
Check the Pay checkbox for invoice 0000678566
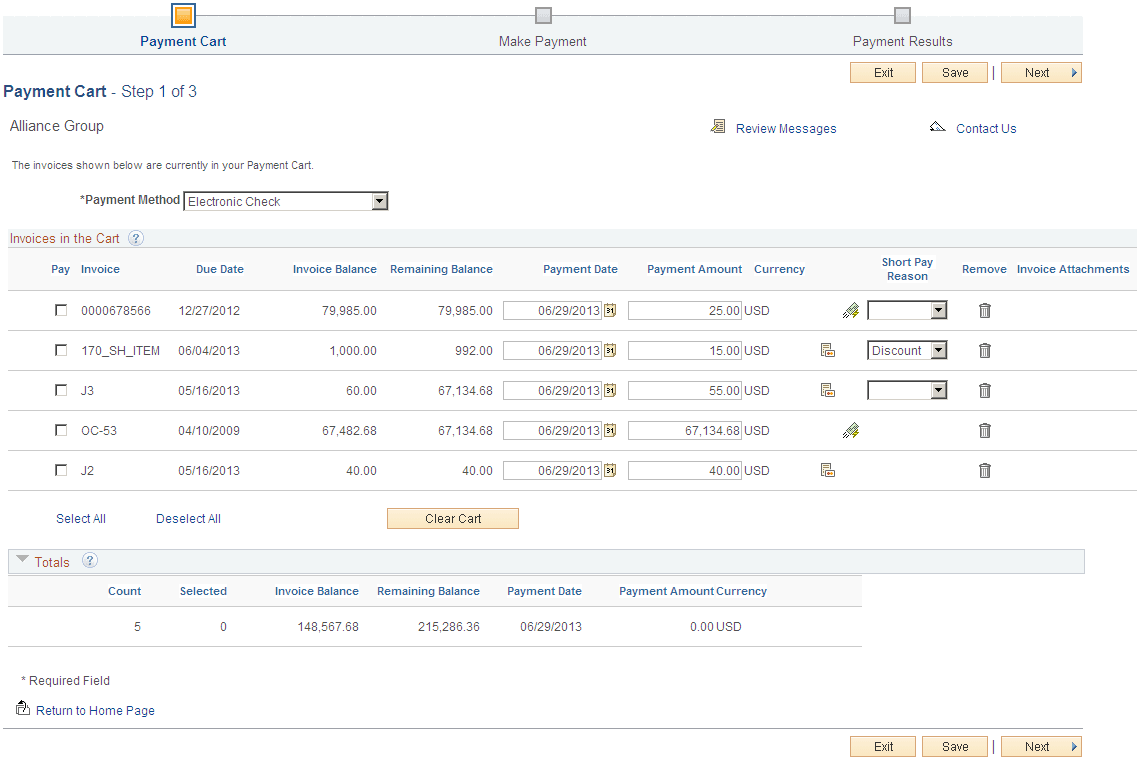(x=61, y=310)
